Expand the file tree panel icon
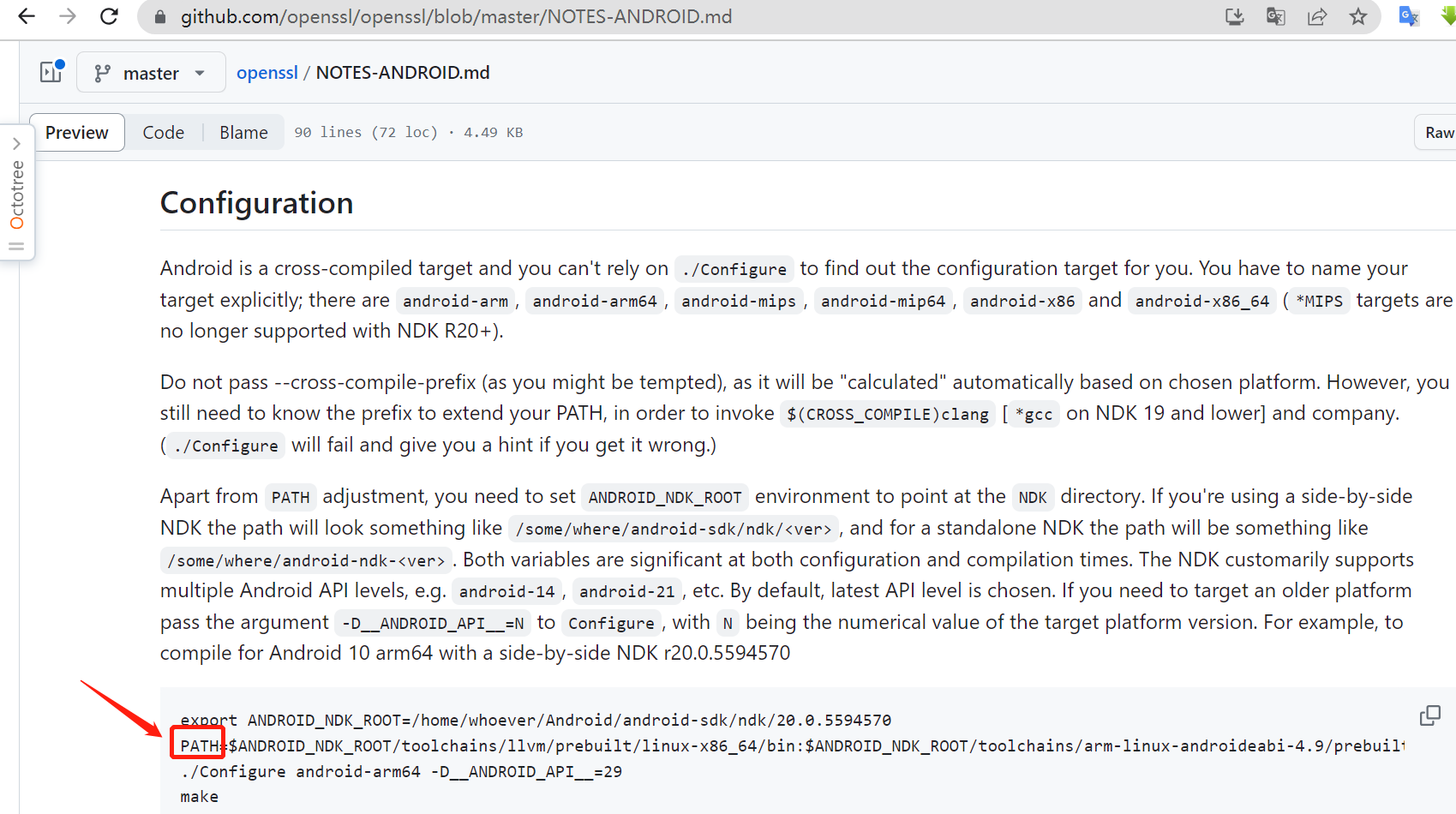1456x814 pixels. [51, 71]
